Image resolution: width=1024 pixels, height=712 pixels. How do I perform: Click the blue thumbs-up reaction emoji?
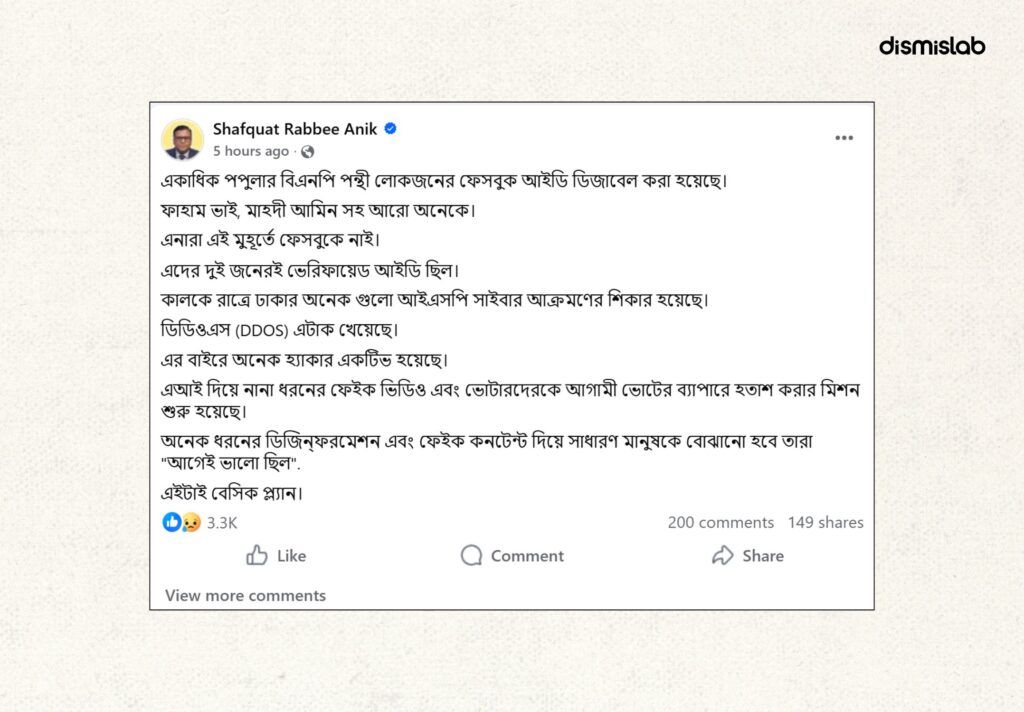tap(172, 522)
